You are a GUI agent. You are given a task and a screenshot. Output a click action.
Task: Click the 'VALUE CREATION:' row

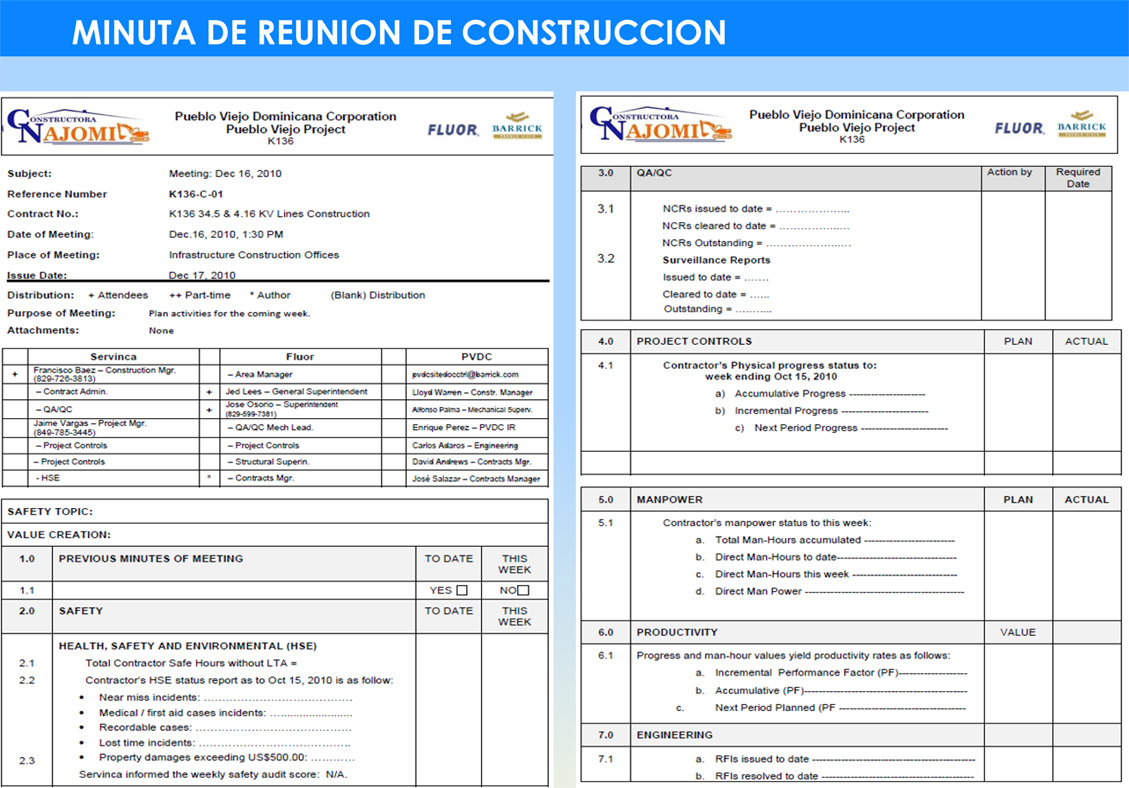click(275, 534)
